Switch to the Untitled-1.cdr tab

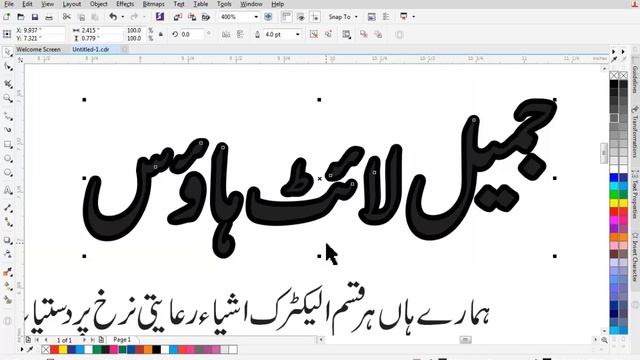91,49
